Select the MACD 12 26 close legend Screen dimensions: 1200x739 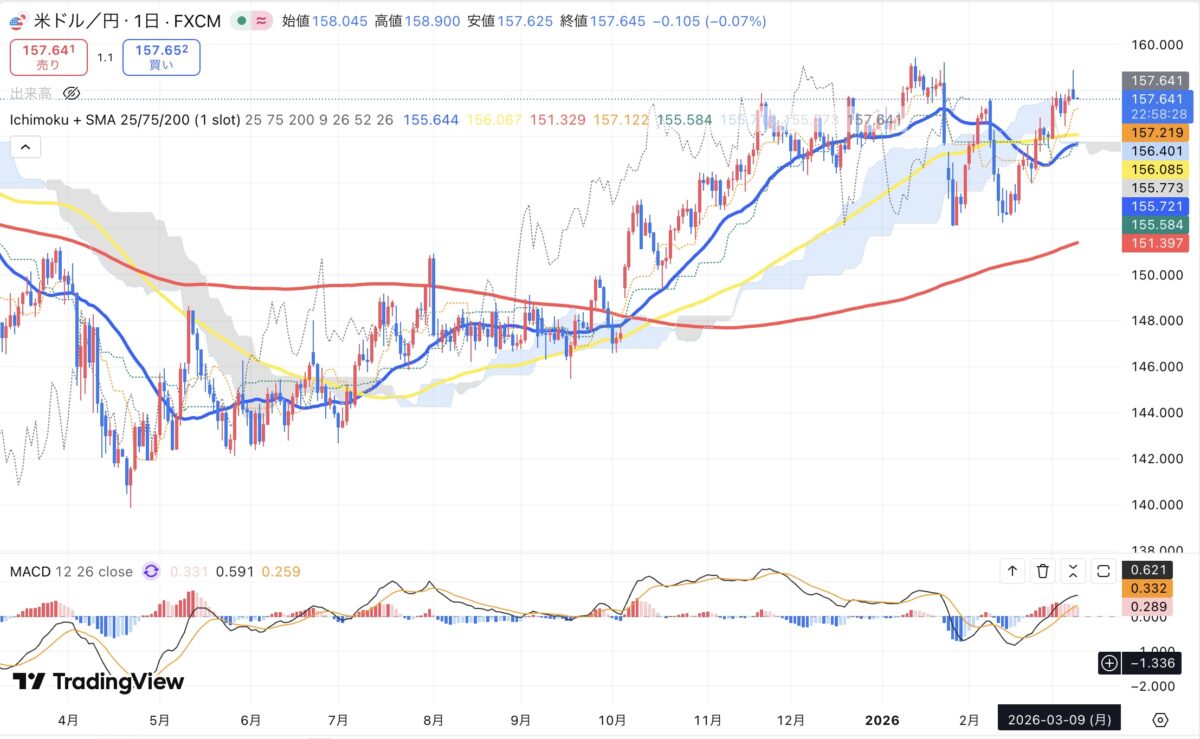71,572
